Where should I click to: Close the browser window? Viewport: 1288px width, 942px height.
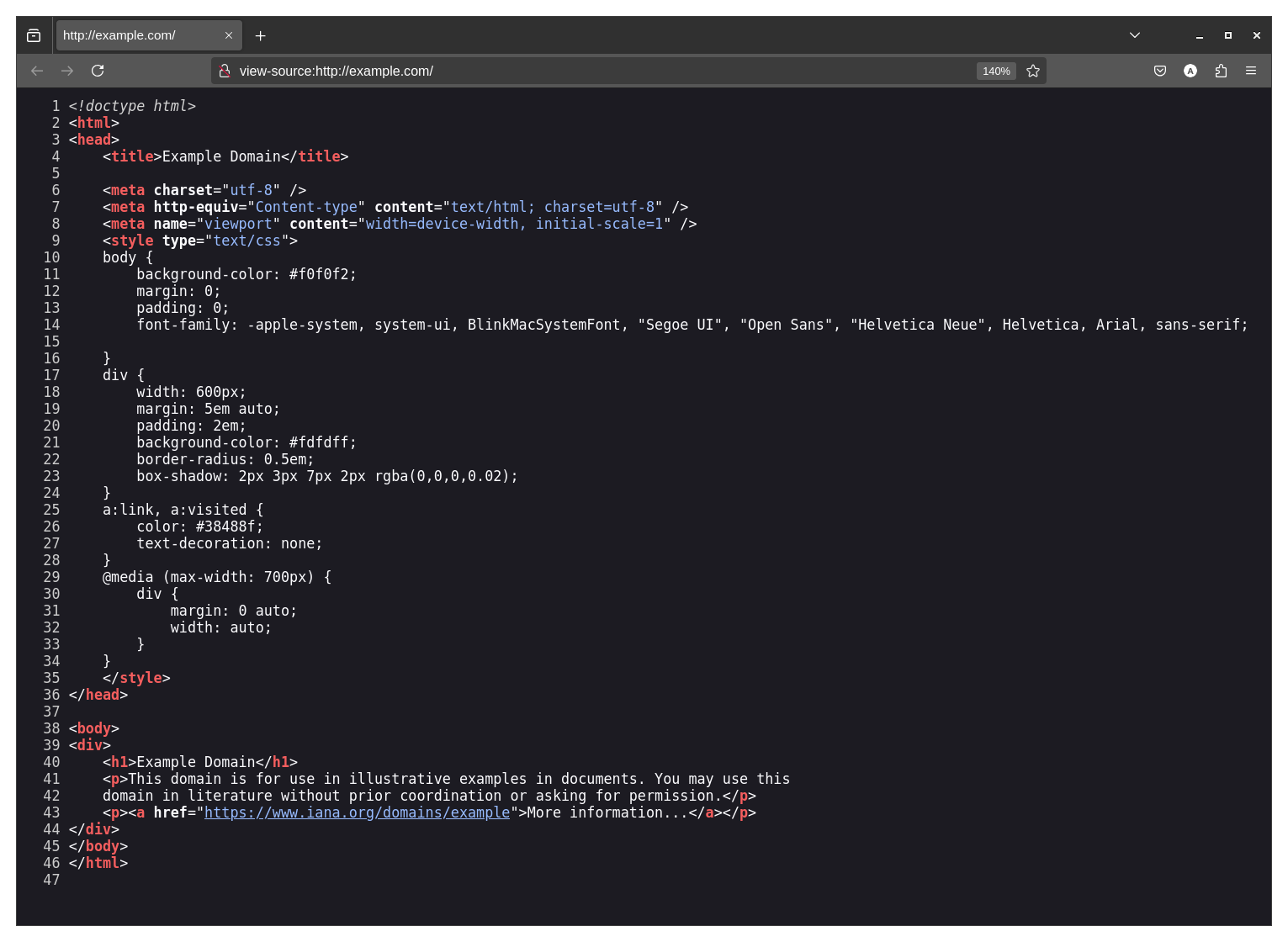(x=1257, y=35)
